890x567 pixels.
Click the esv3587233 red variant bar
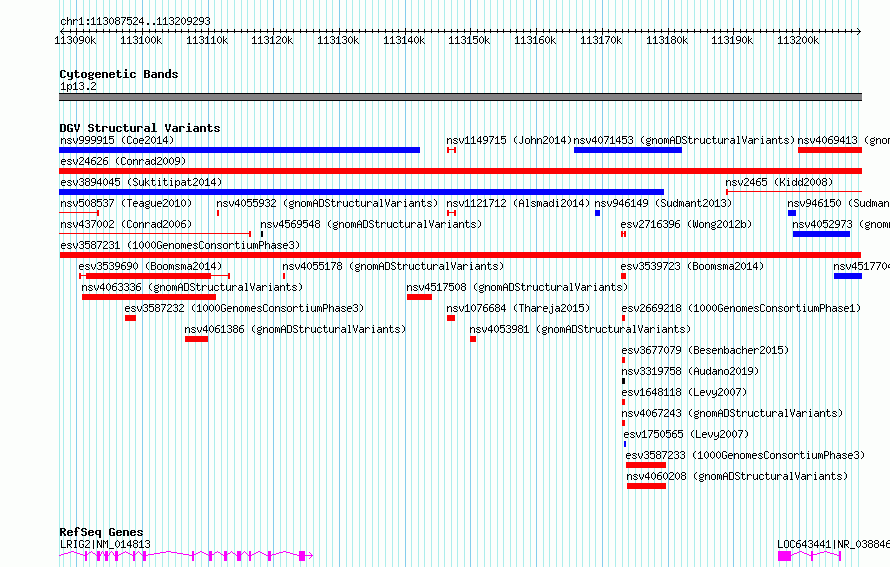646,465
